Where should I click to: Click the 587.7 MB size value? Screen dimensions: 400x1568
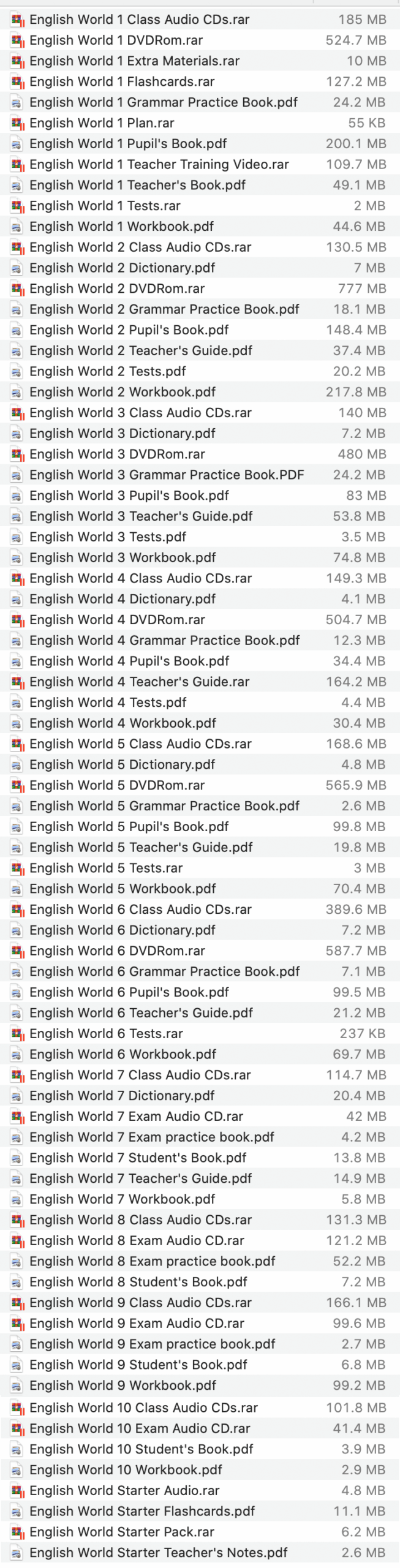tap(356, 951)
